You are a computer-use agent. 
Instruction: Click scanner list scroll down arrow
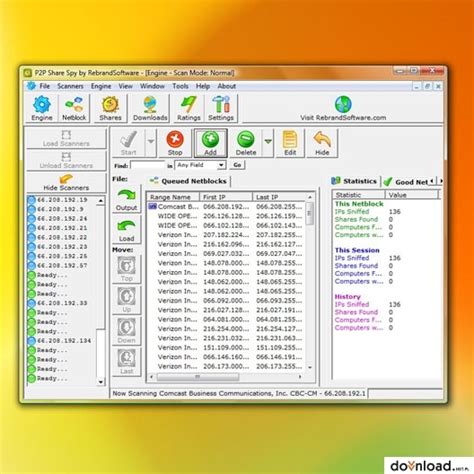(x=101, y=382)
